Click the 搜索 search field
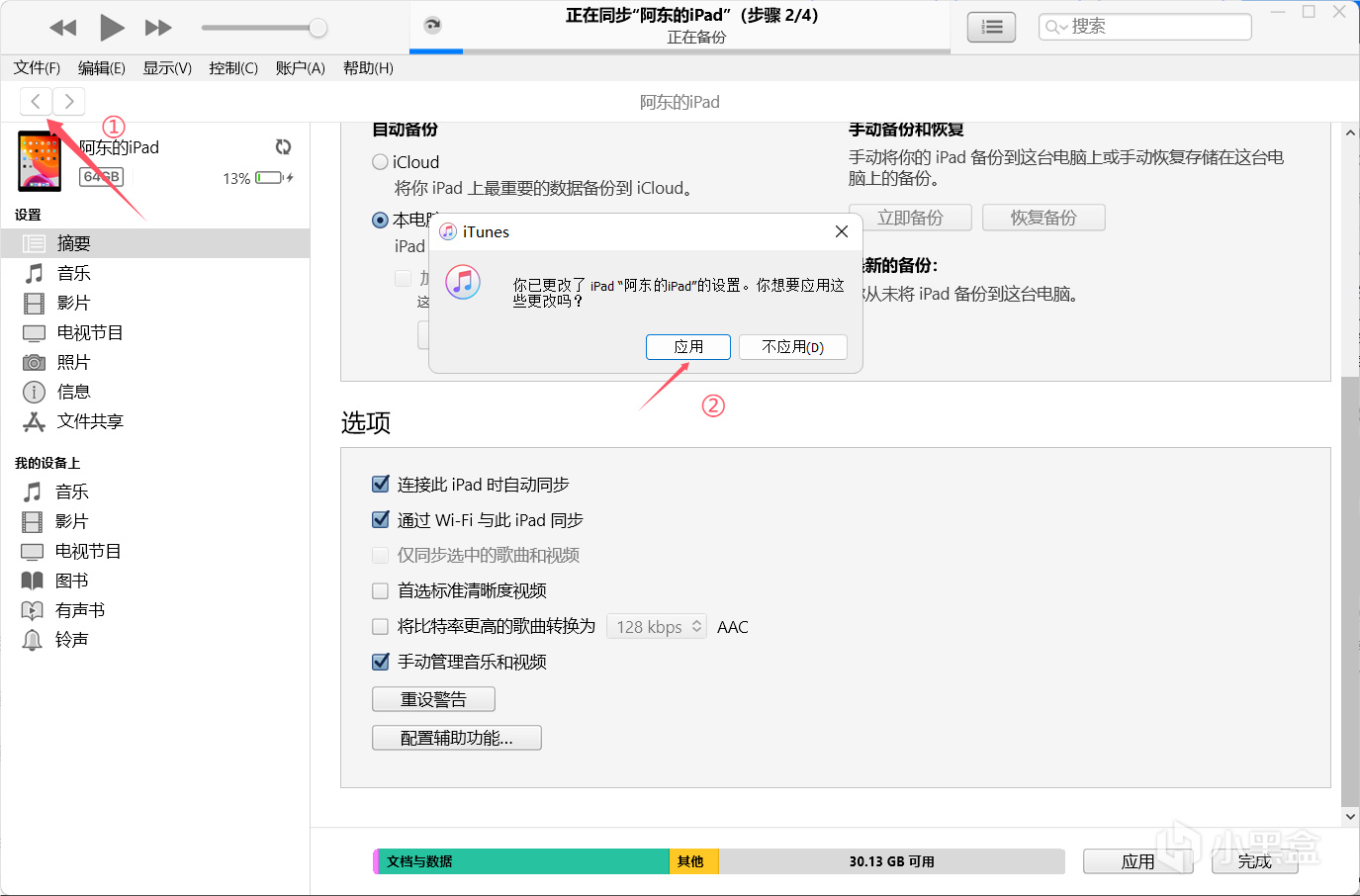This screenshot has width=1360, height=896. 1145,27
